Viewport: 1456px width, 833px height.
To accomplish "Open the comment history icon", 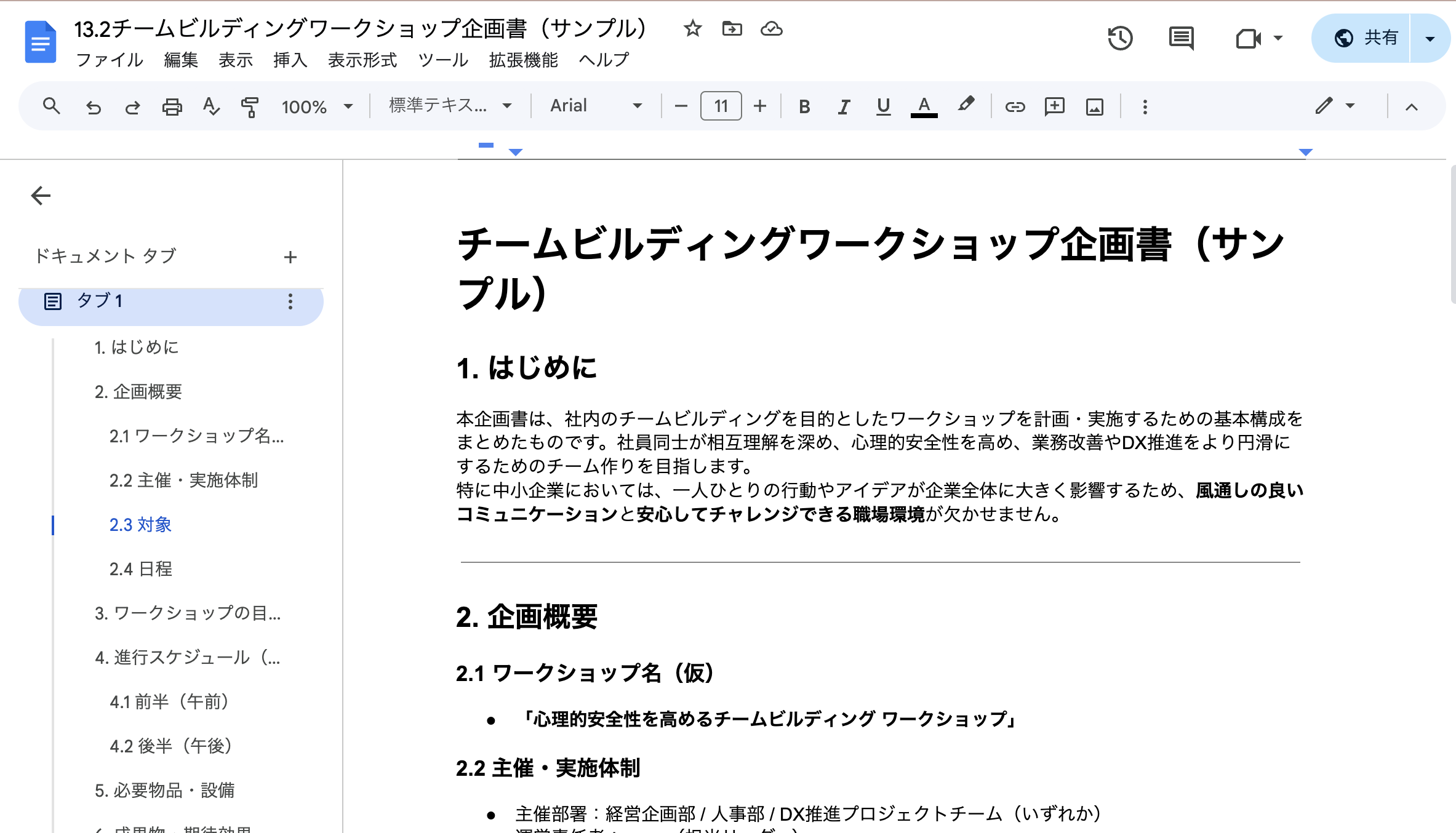I will (1182, 38).
